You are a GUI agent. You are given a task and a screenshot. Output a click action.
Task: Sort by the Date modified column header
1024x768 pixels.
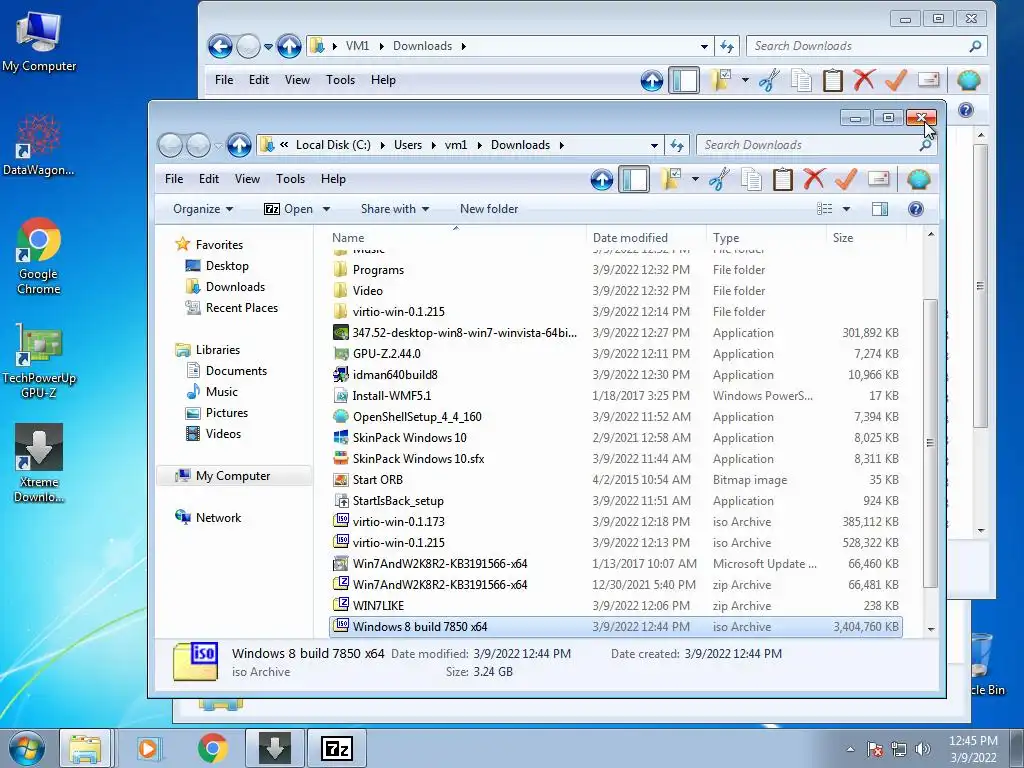point(646,238)
